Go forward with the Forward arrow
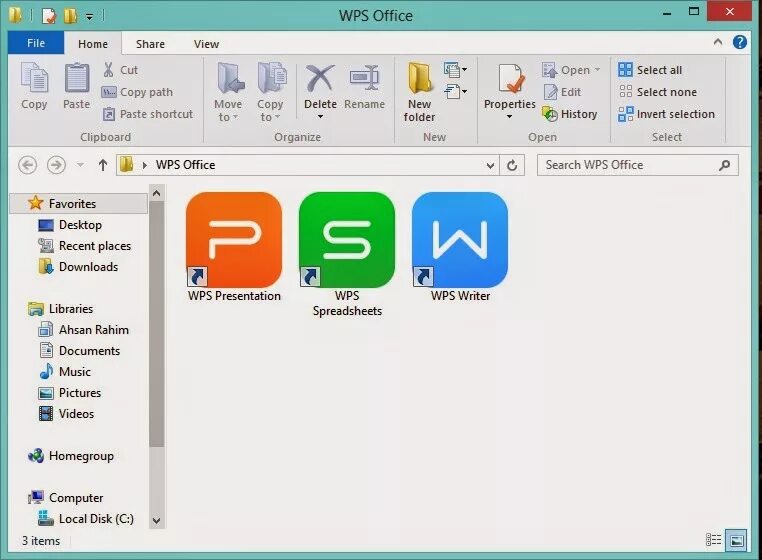 point(56,165)
